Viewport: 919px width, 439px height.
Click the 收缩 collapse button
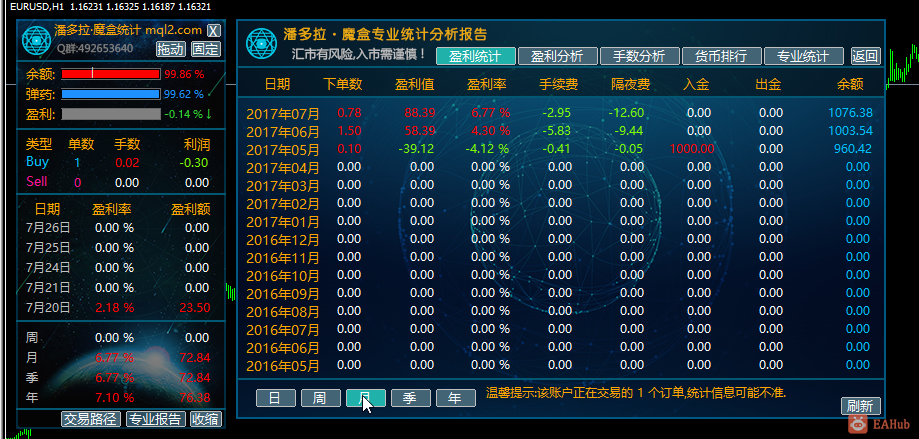206,418
